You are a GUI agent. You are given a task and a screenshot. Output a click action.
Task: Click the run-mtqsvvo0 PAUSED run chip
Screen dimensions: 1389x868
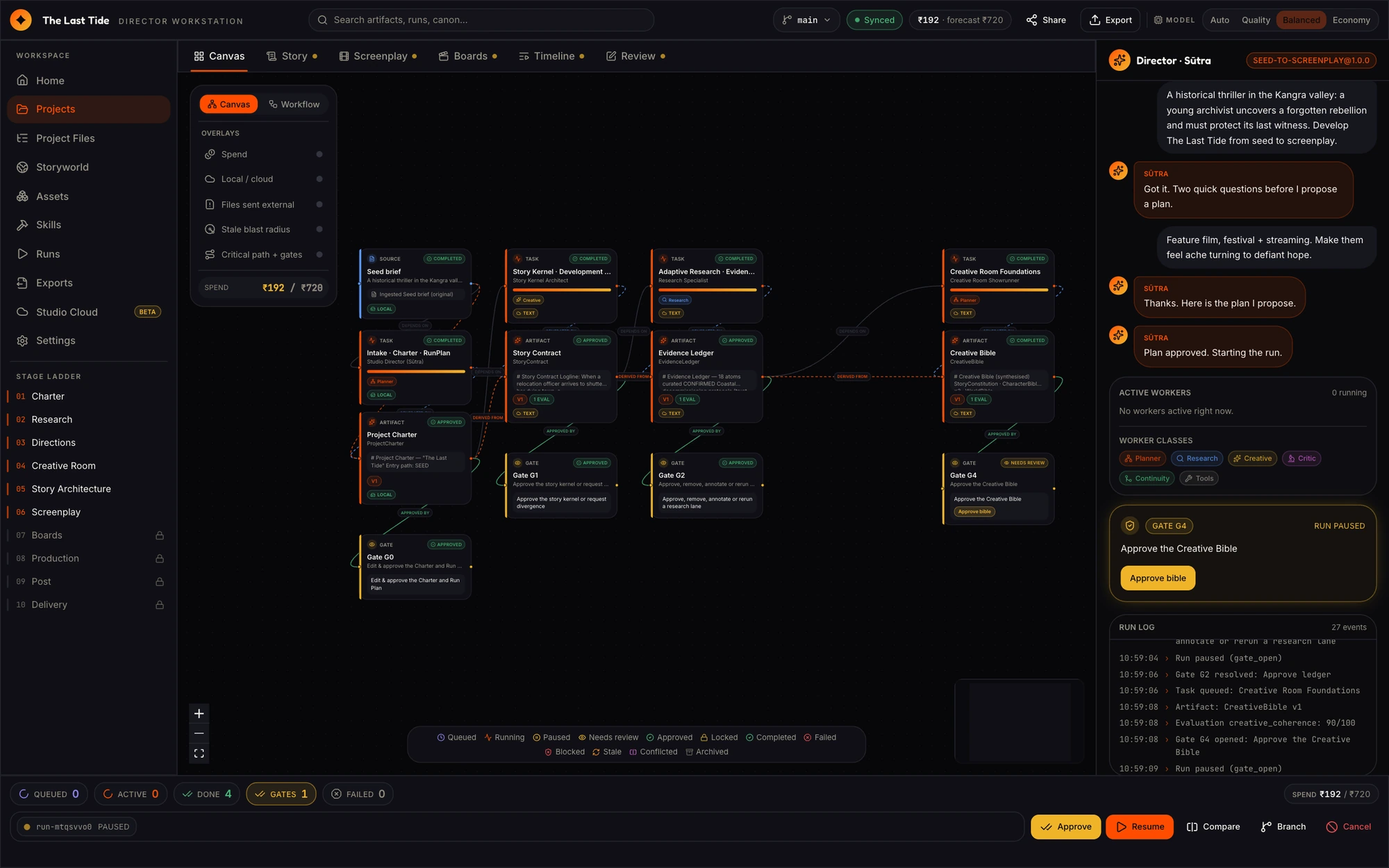pyautogui.click(x=76, y=827)
